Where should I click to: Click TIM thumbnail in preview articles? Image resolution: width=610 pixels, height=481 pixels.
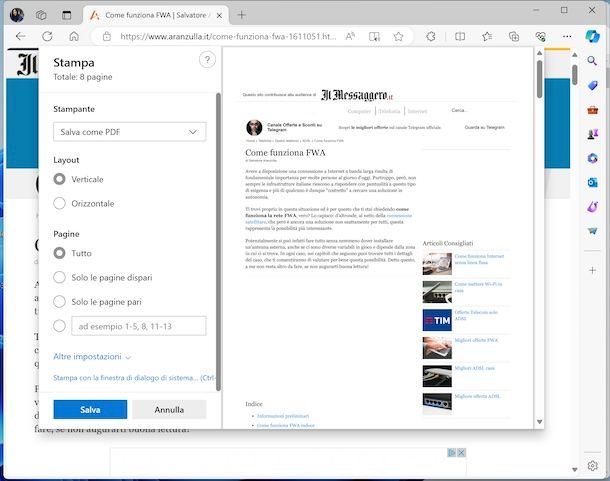[437, 320]
